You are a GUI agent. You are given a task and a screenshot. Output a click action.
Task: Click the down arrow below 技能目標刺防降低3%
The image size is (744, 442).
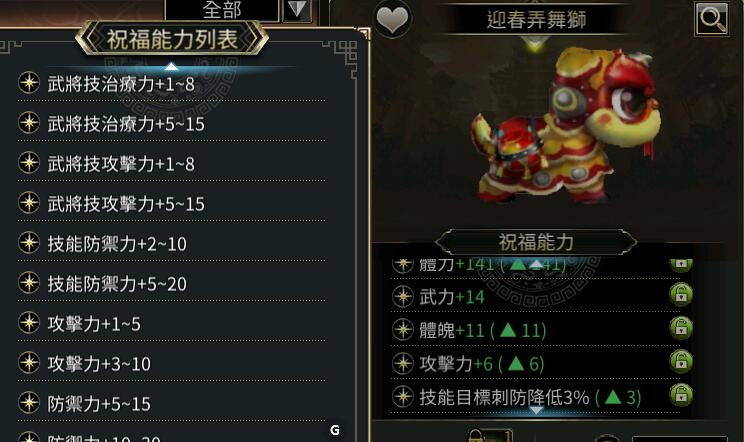(536, 410)
